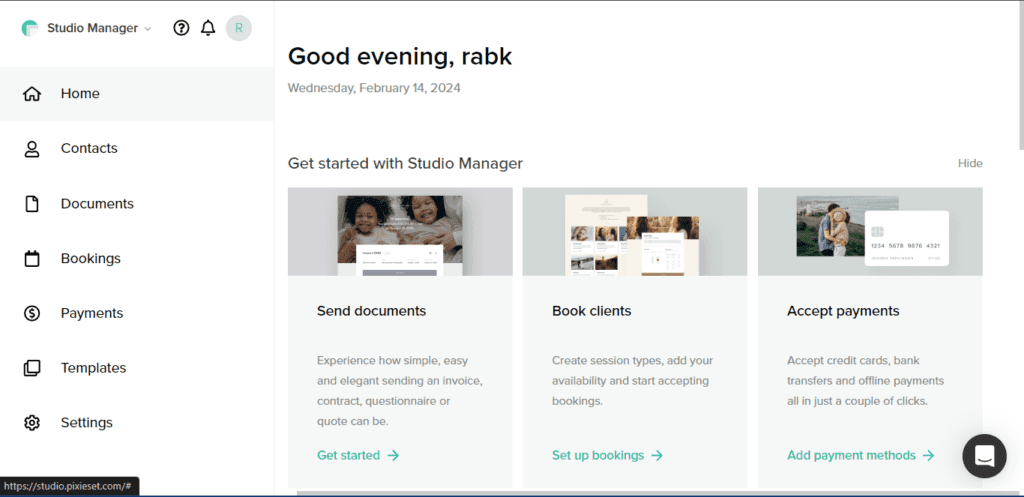Click the Contacts person icon

coord(32,149)
